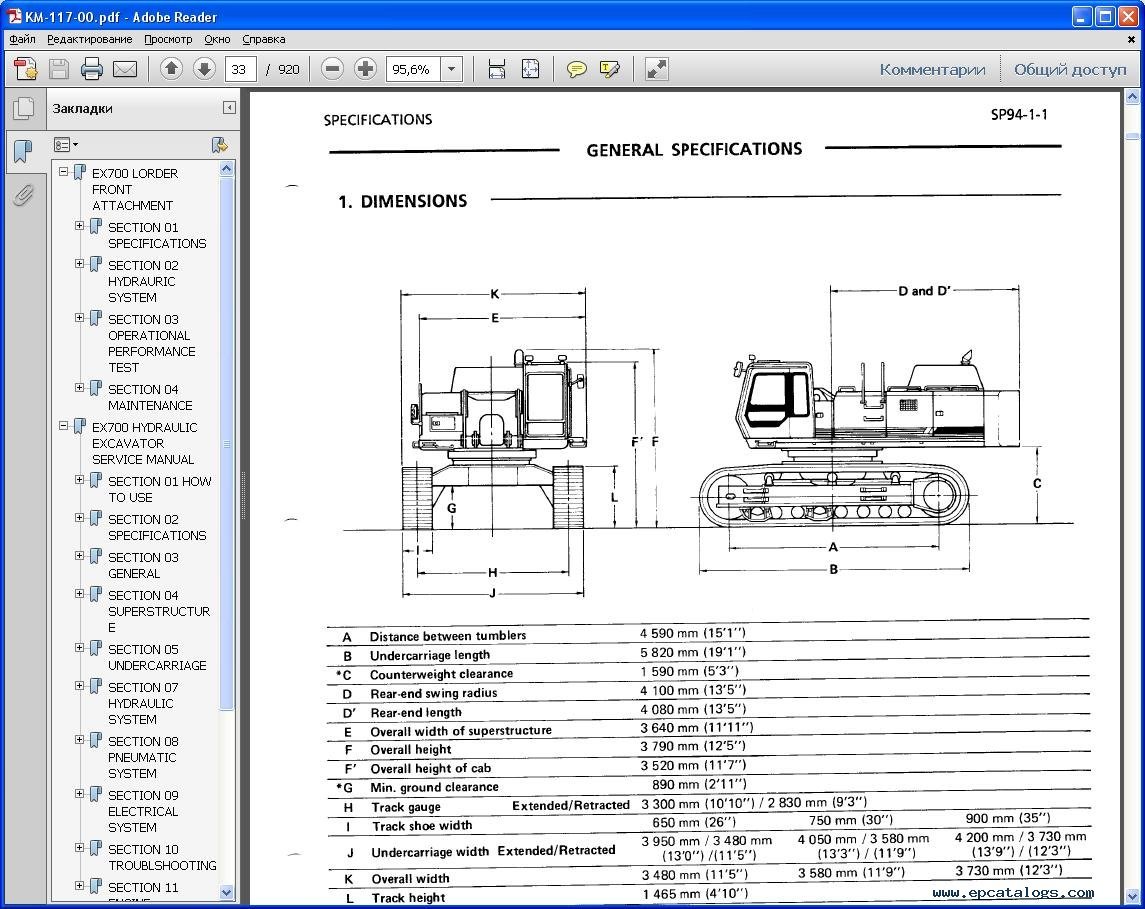The image size is (1145, 909).
Task: Click the page number input field
Action: (x=241, y=69)
